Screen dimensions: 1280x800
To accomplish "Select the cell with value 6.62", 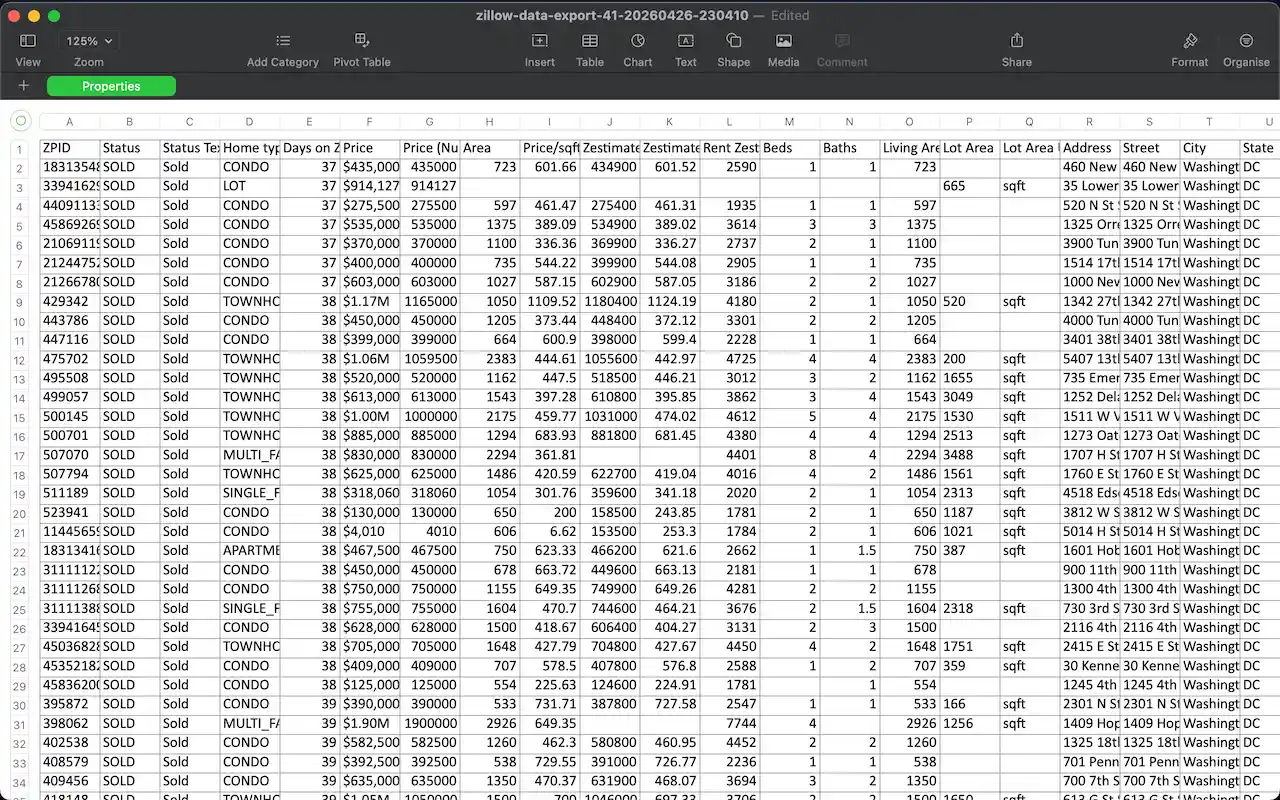I will tap(550, 532).
